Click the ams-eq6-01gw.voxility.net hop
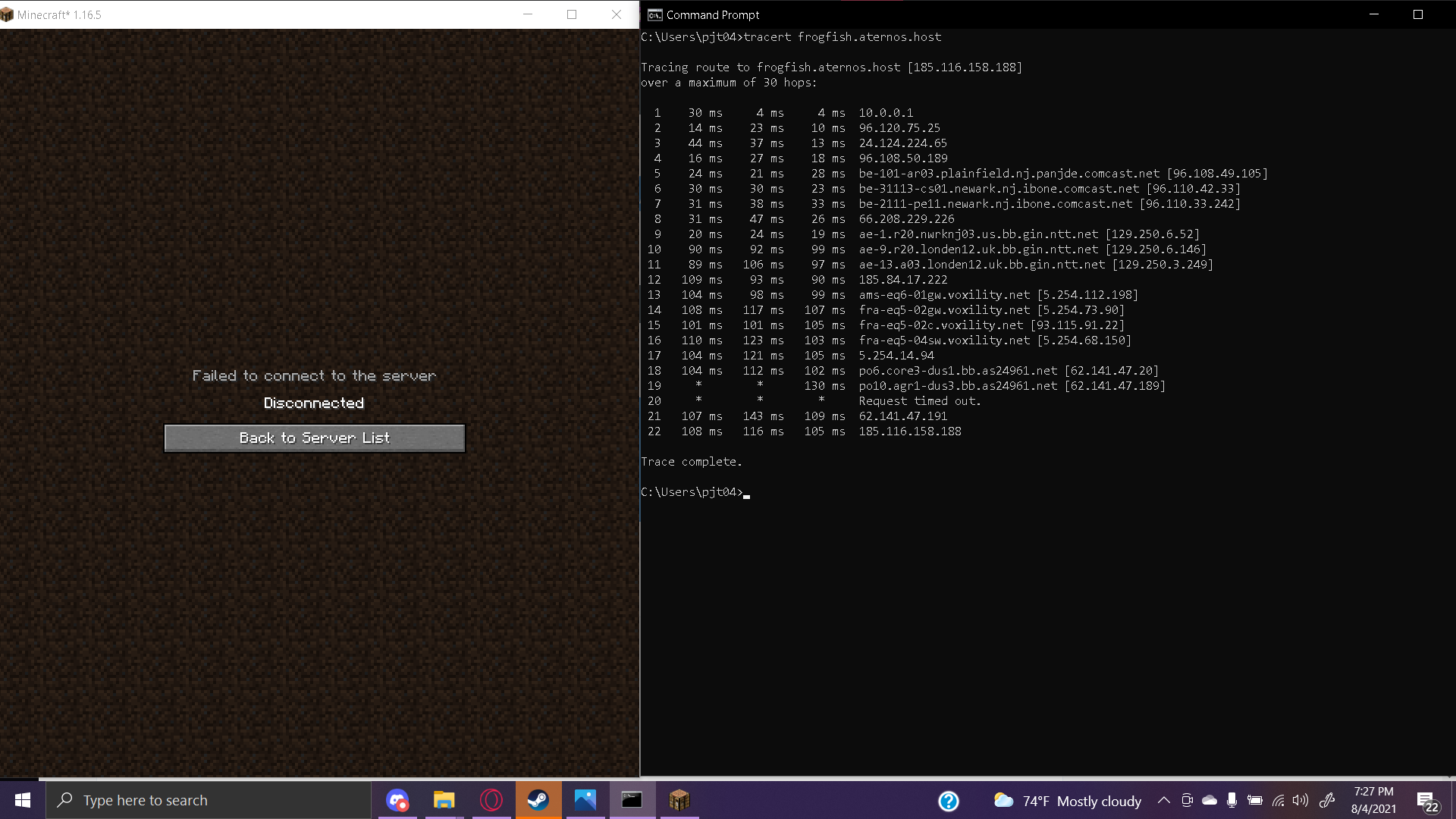 (998, 294)
